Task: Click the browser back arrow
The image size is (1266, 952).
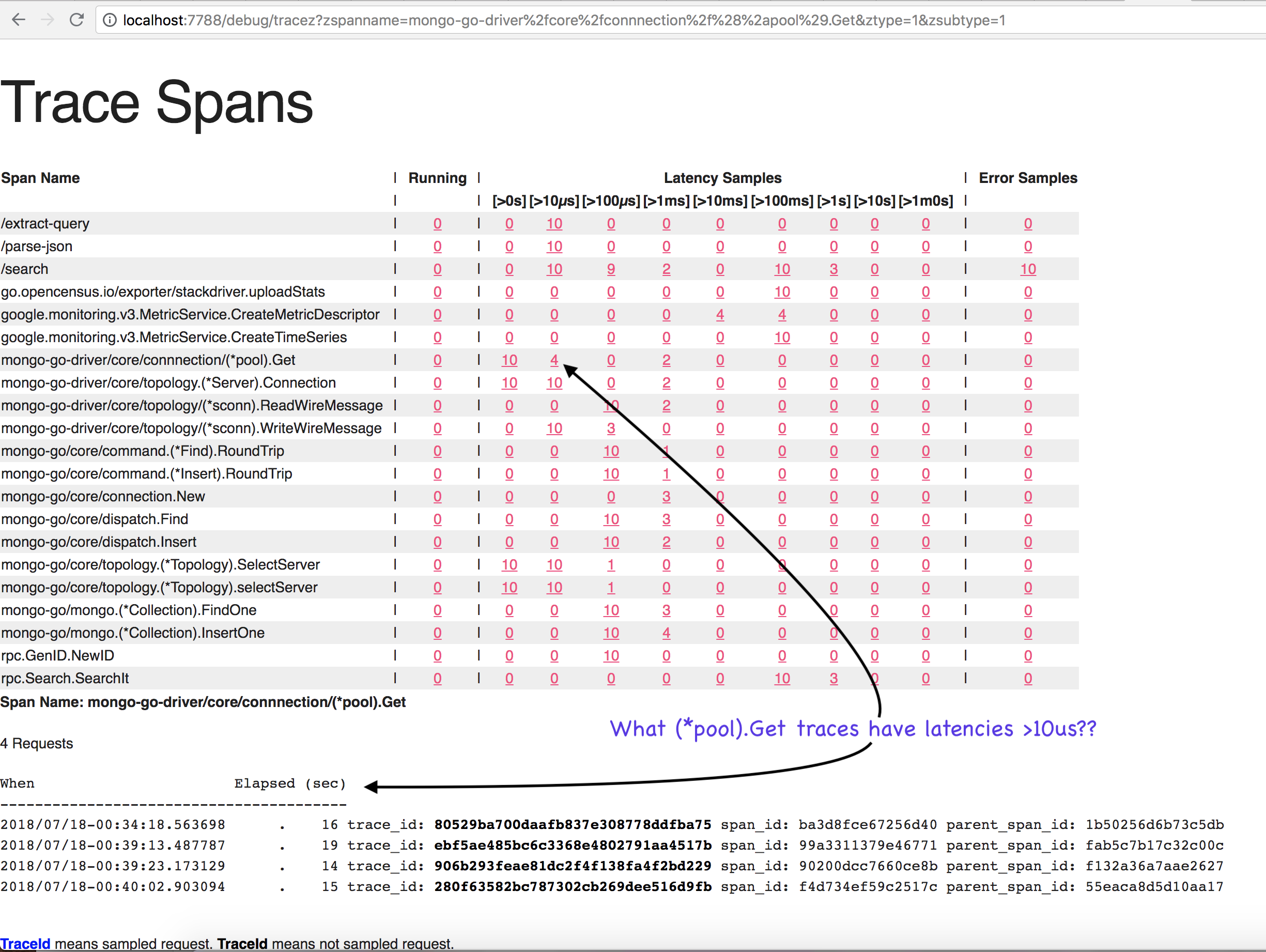Action: point(18,20)
